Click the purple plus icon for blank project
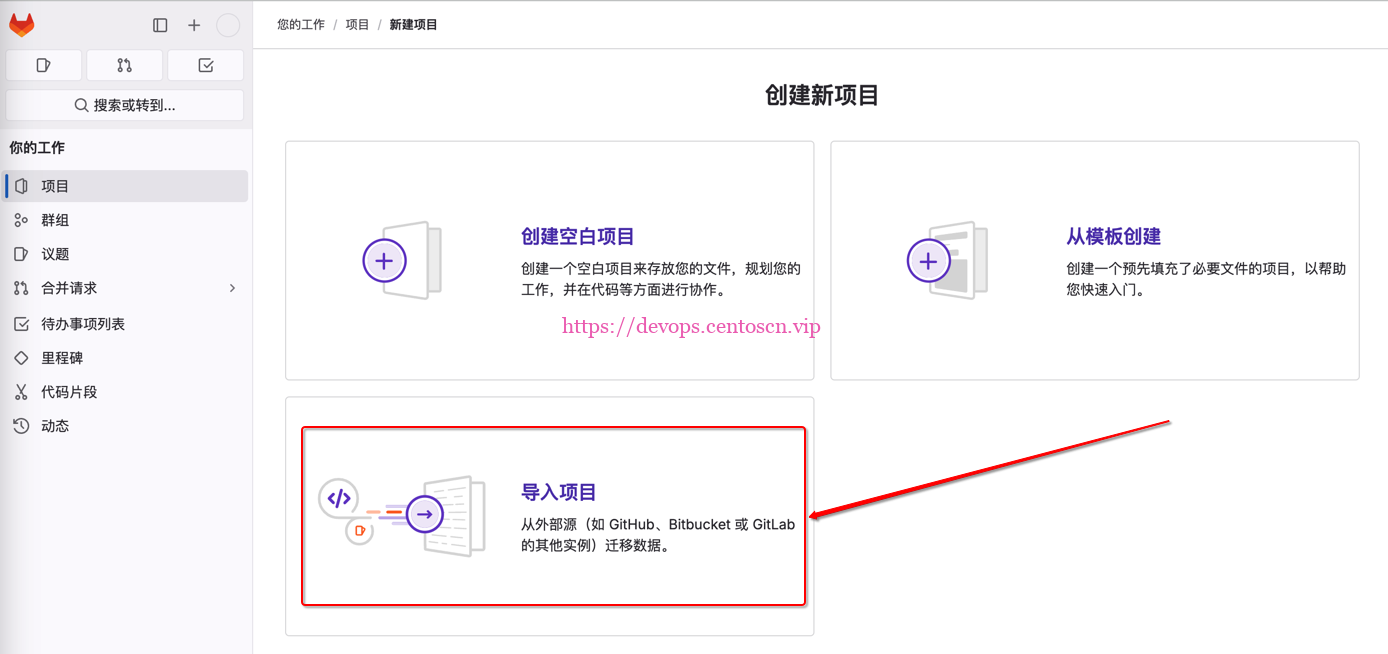This screenshot has height=654, width=1388. pyautogui.click(x=384, y=261)
